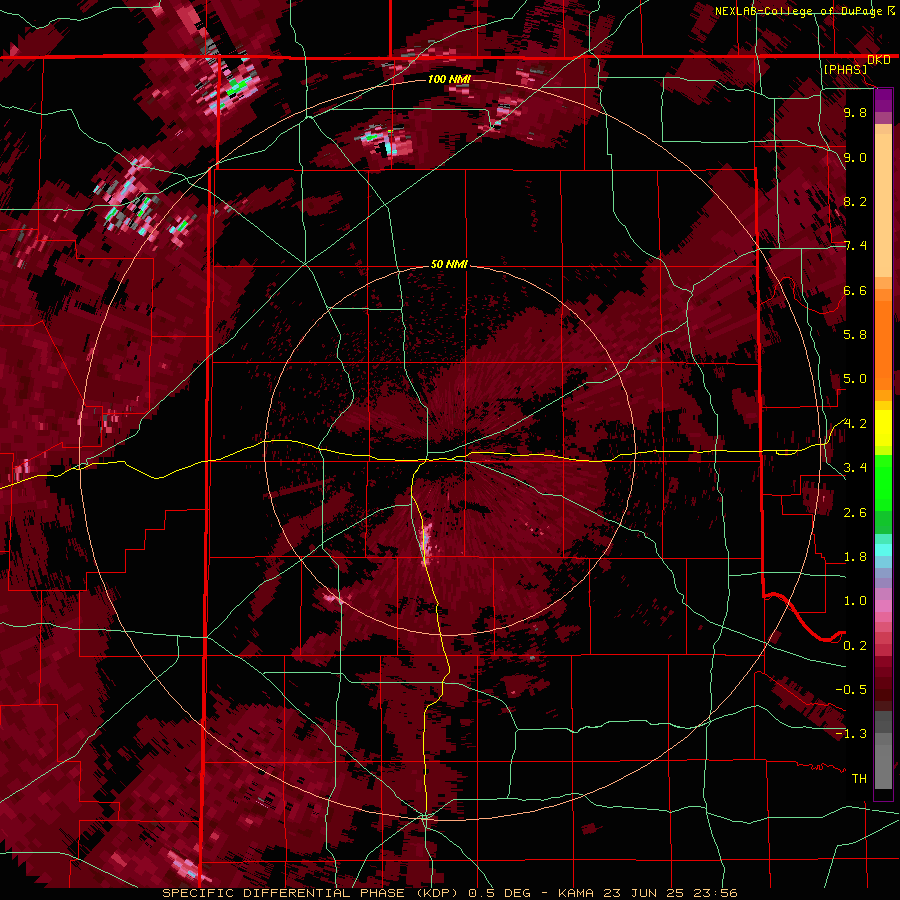Click the DKD label near the legend
The image size is (900, 900).
click(x=879, y=60)
